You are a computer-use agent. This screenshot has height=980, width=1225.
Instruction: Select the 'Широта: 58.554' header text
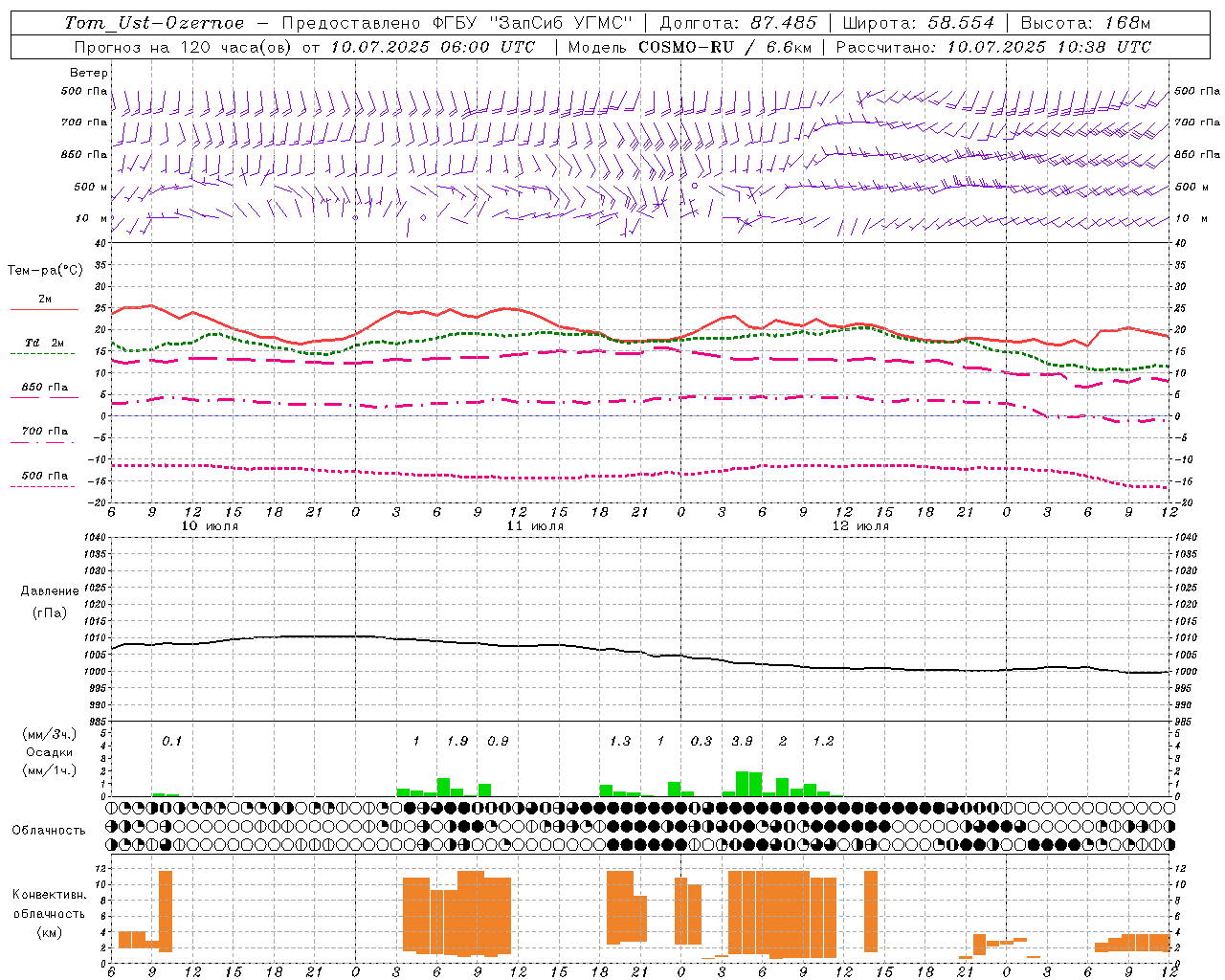pyautogui.click(x=918, y=23)
